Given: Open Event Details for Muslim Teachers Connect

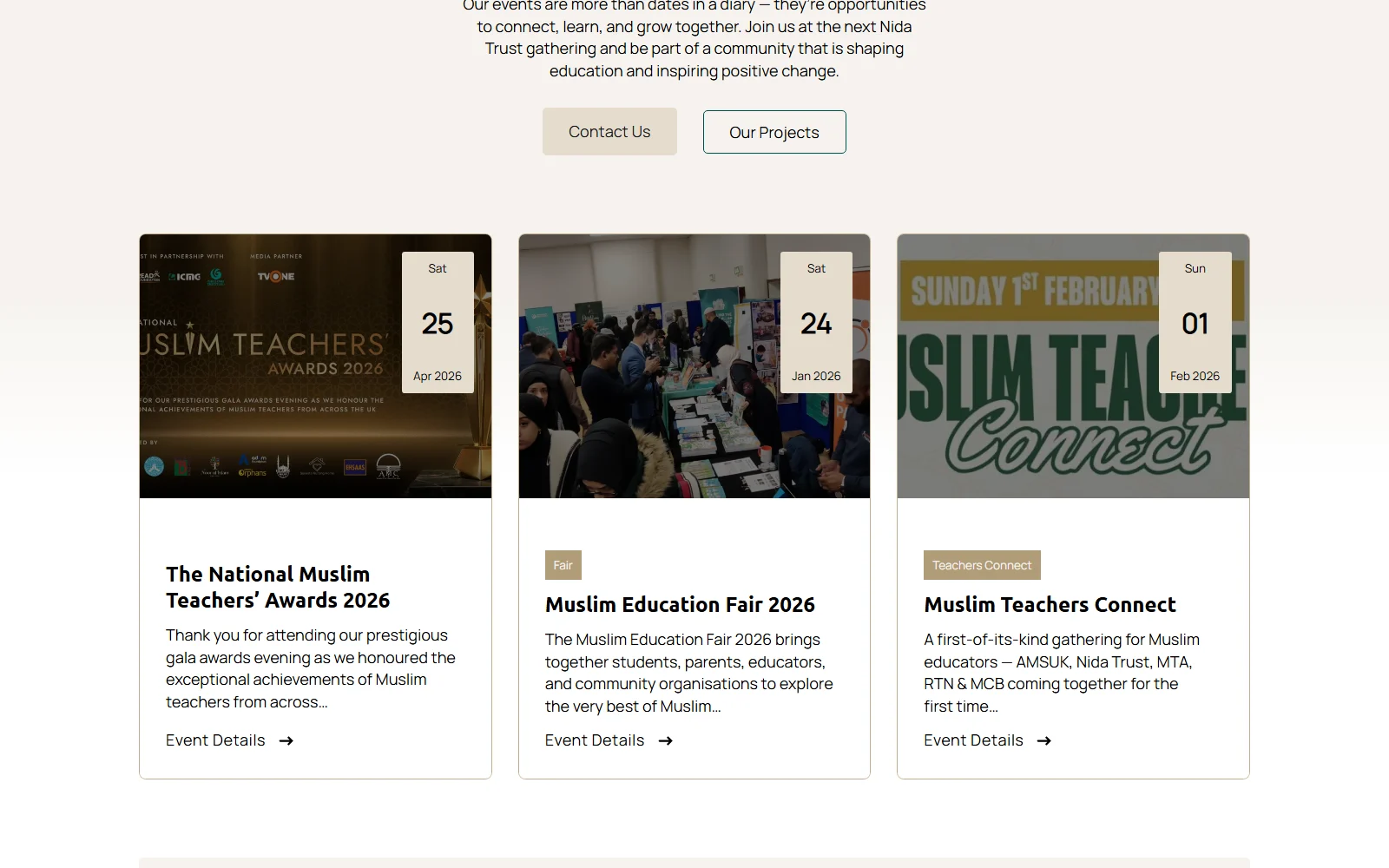Looking at the screenshot, I should pos(988,740).
